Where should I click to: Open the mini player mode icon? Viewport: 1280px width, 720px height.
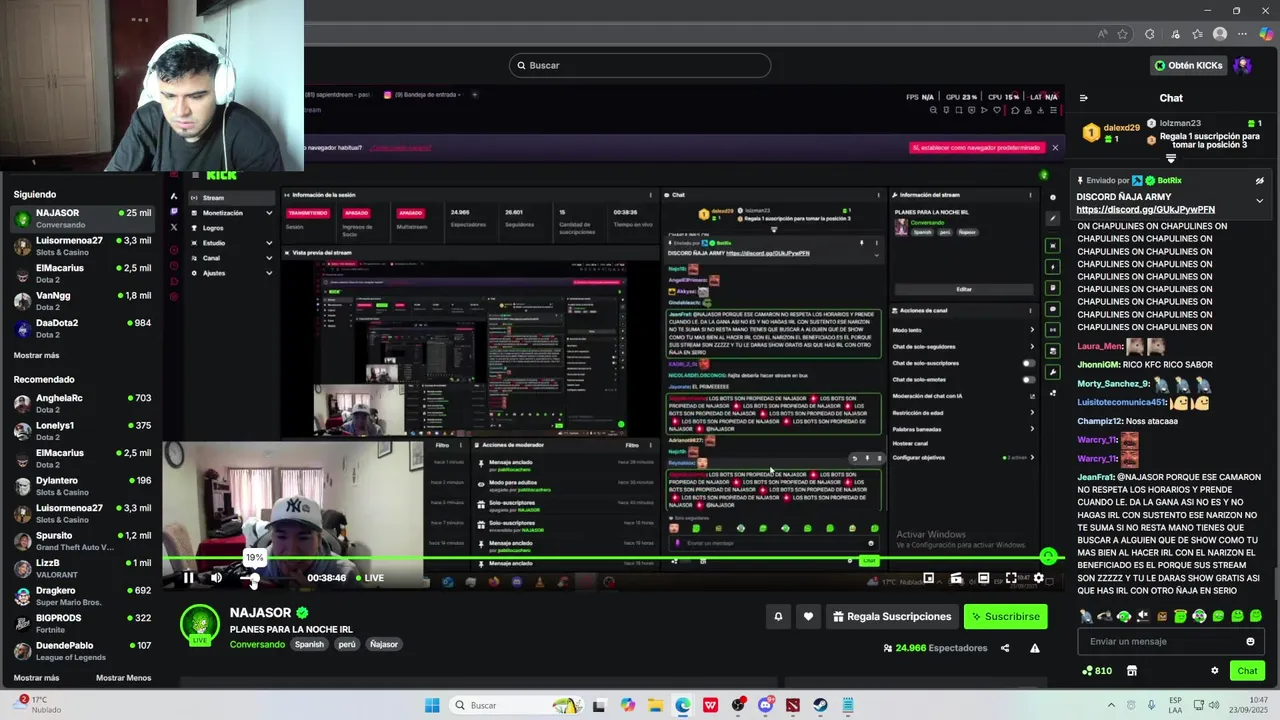click(928, 578)
